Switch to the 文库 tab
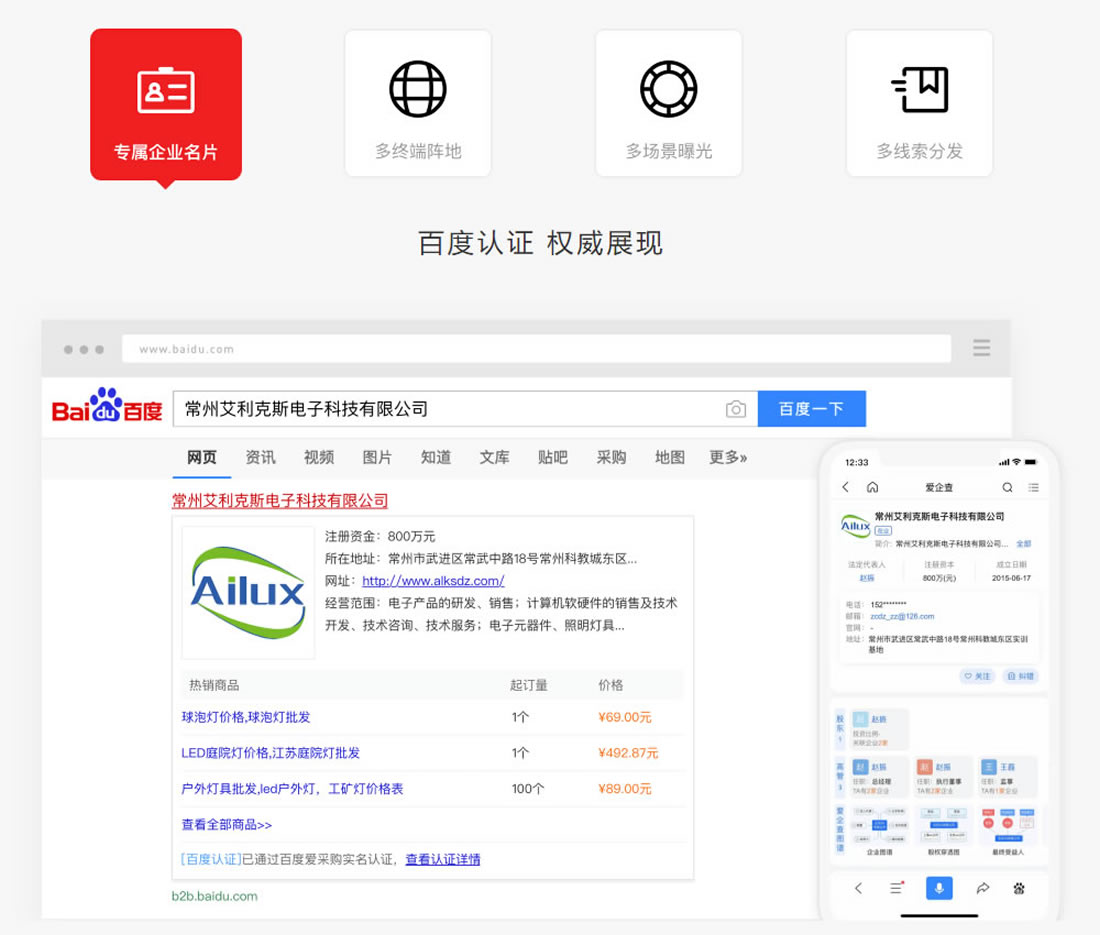This screenshot has width=1100, height=935. (x=495, y=457)
